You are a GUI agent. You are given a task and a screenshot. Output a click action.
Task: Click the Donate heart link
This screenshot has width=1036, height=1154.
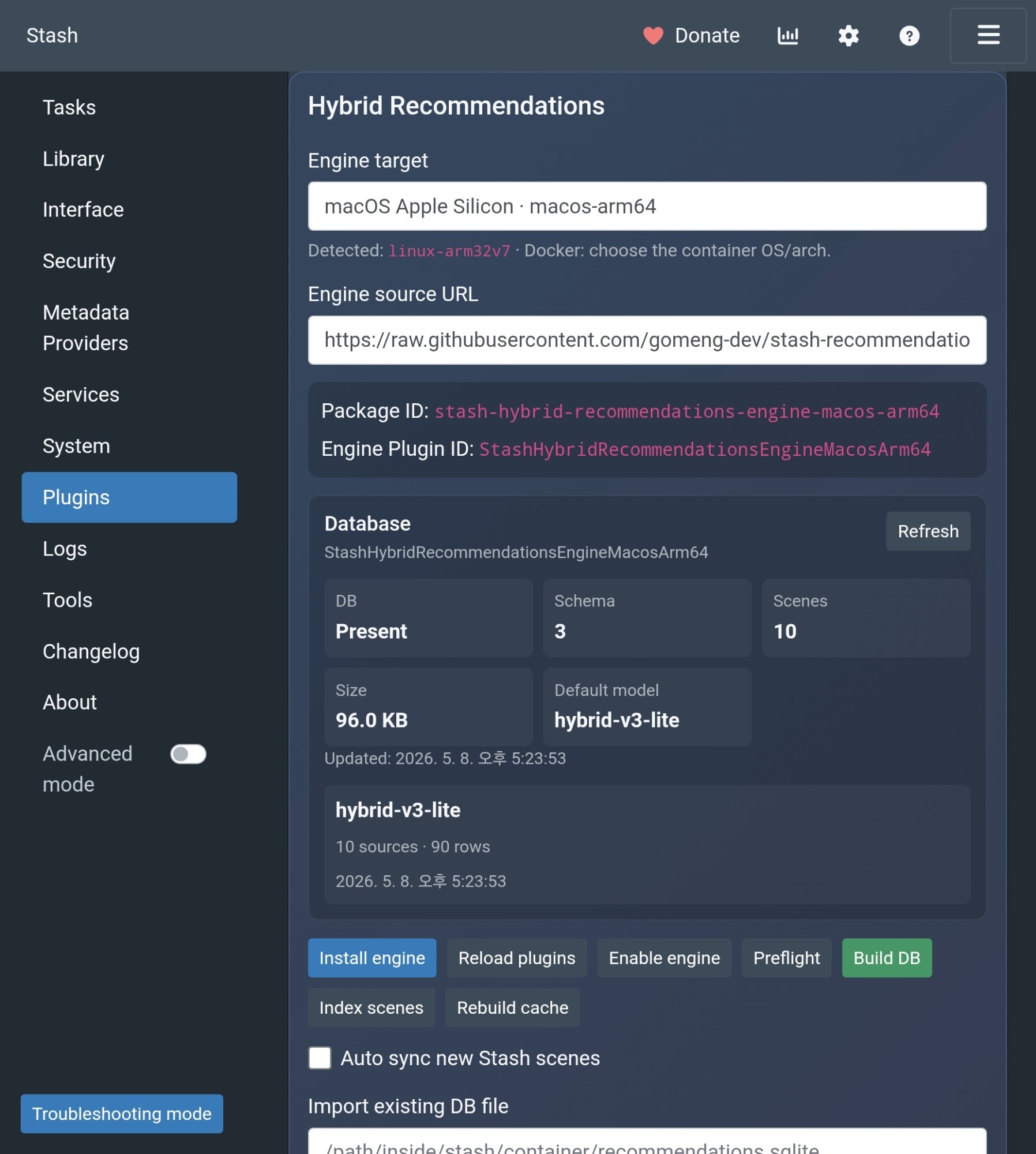[691, 36]
